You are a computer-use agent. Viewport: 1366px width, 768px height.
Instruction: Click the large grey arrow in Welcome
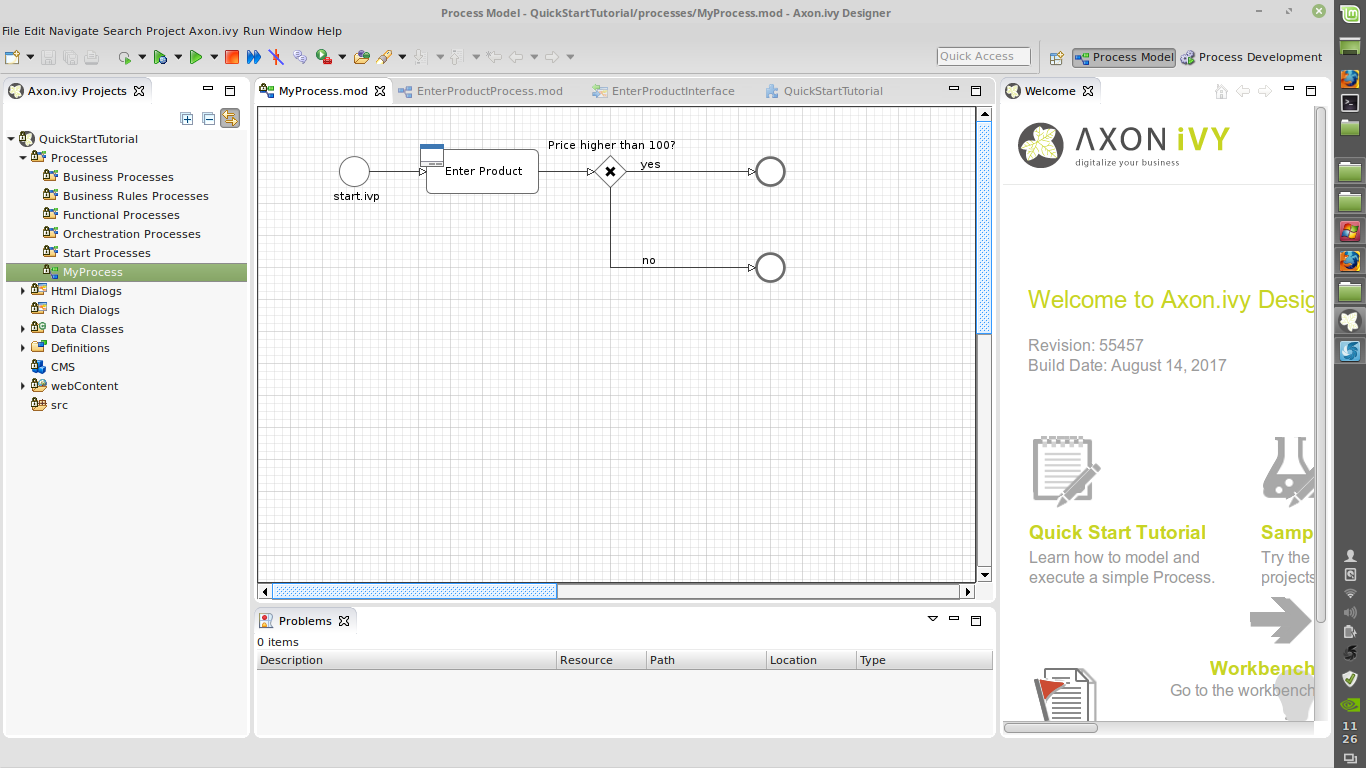tap(1281, 620)
